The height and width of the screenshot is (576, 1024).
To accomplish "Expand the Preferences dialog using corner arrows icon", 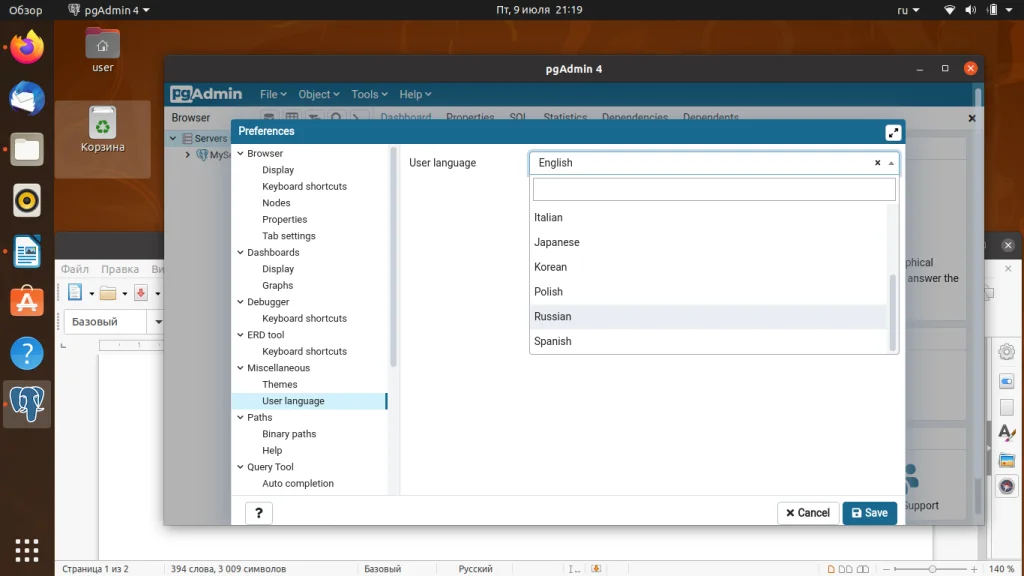I will [x=891, y=130].
